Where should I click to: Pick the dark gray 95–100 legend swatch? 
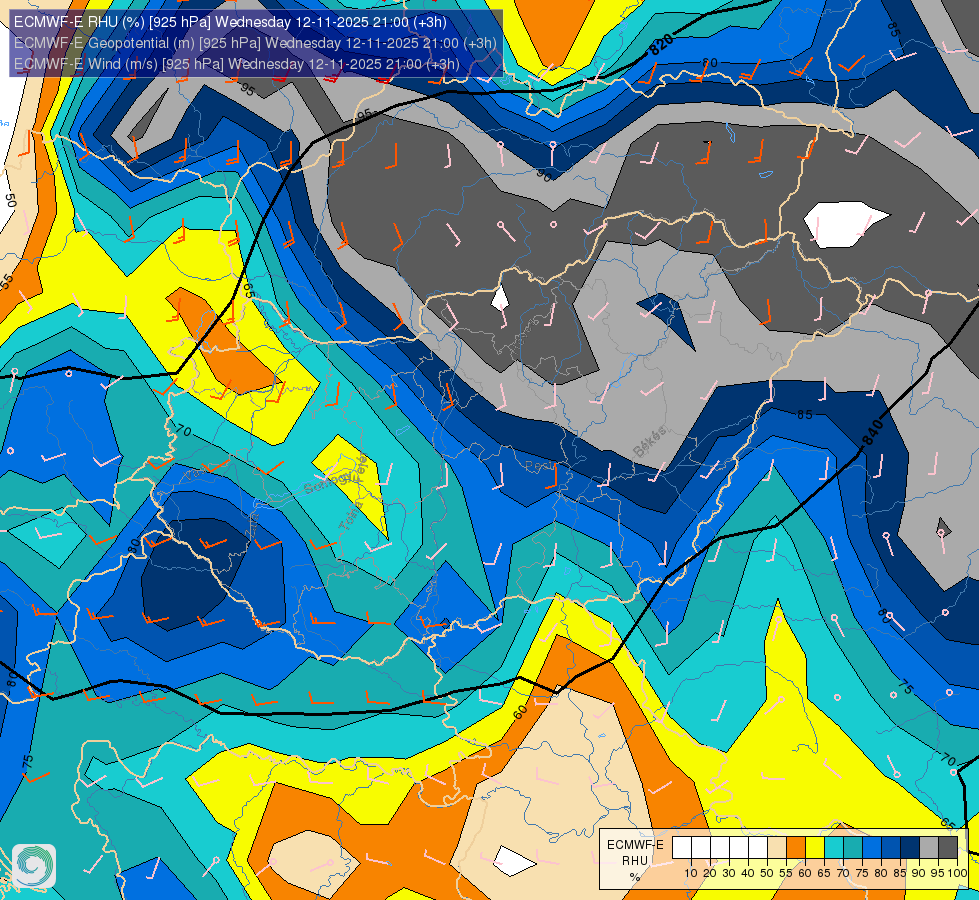948,847
